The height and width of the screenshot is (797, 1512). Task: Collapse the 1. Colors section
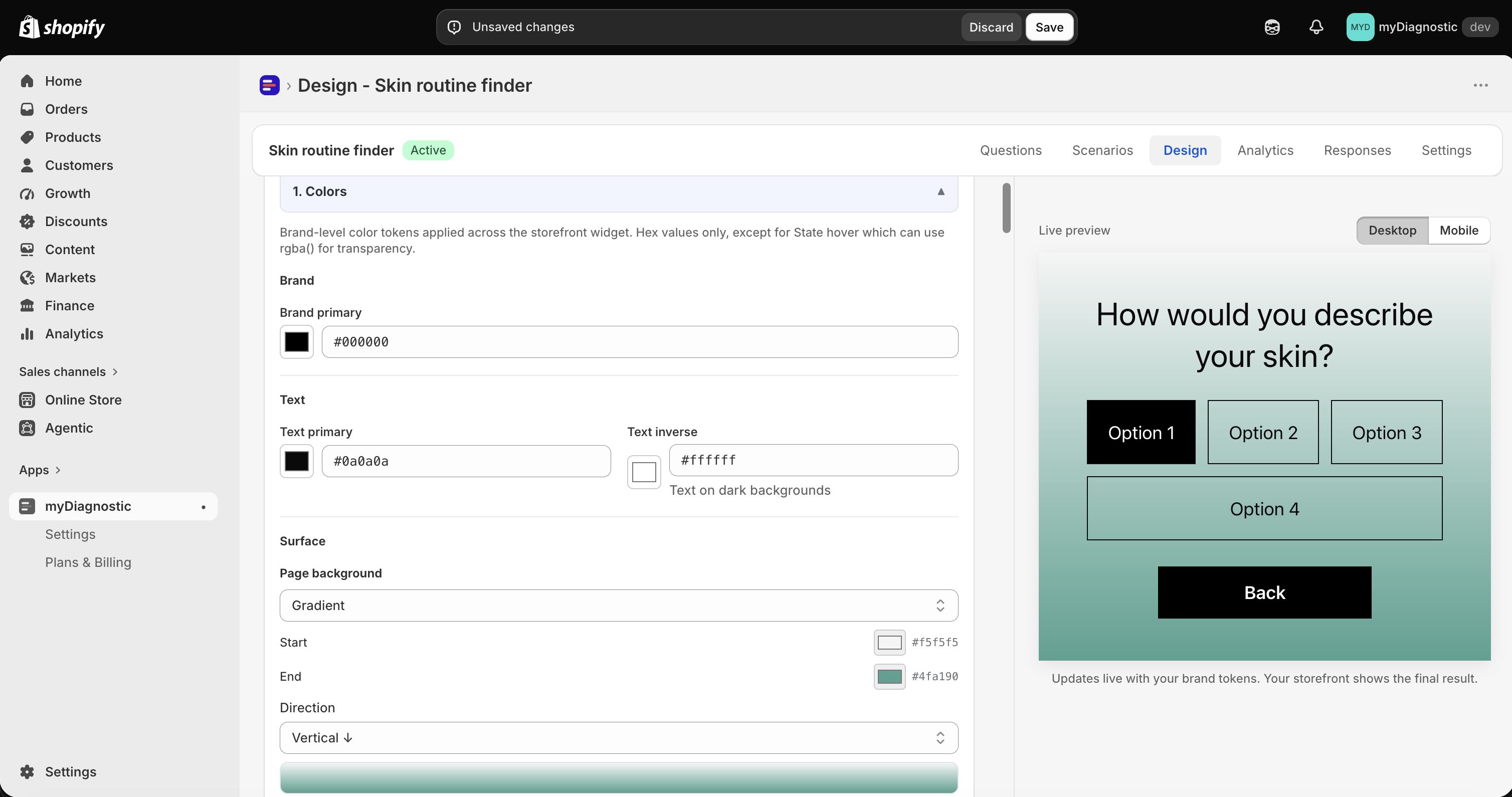click(619, 192)
